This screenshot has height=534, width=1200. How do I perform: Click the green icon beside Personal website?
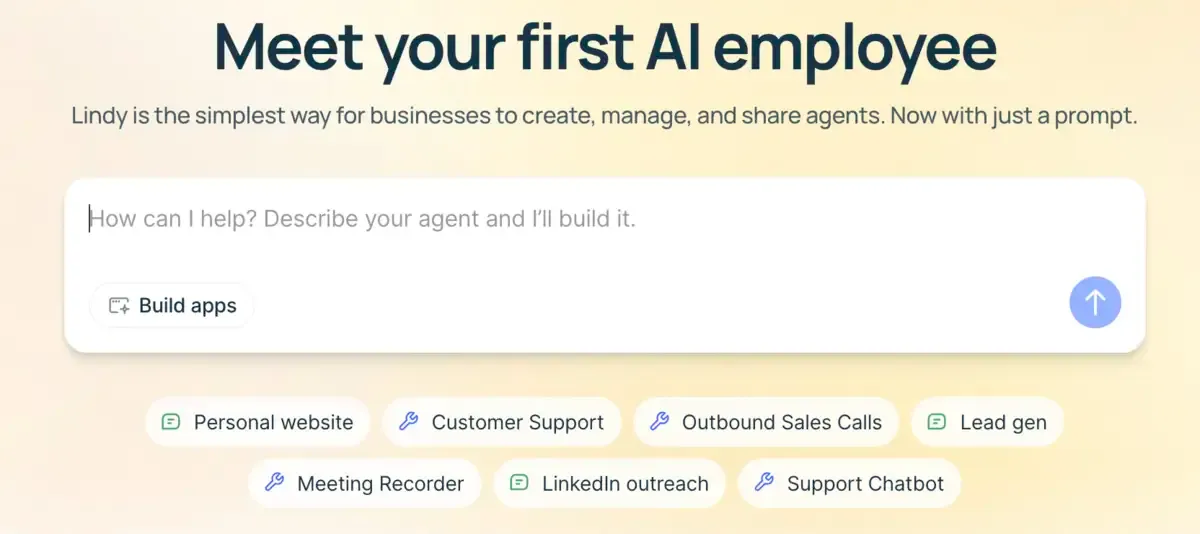pos(171,422)
